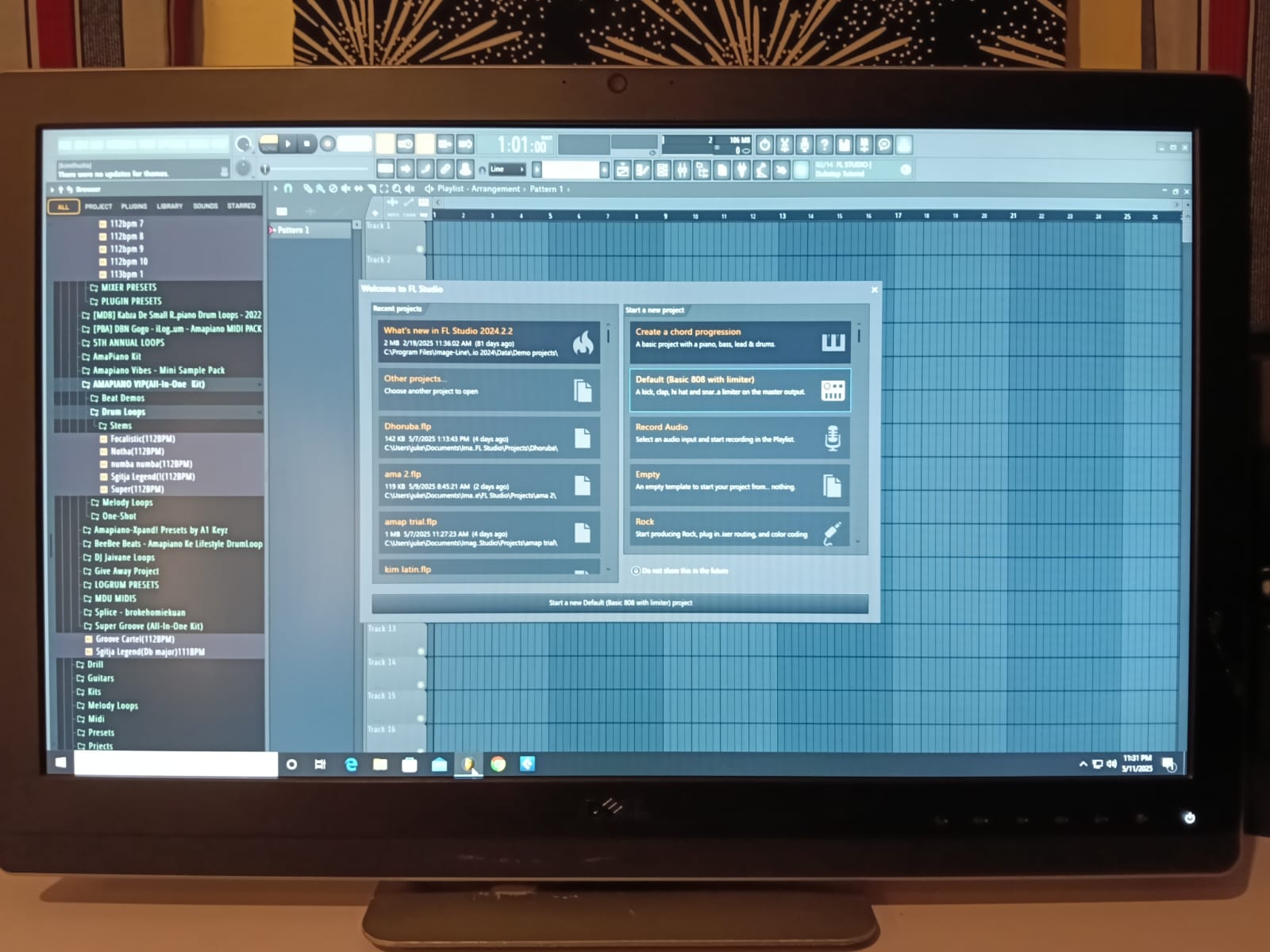Open the Line snap dropdown
The width and height of the screenshot is (1270, 952).
click(x=506, y=169)
